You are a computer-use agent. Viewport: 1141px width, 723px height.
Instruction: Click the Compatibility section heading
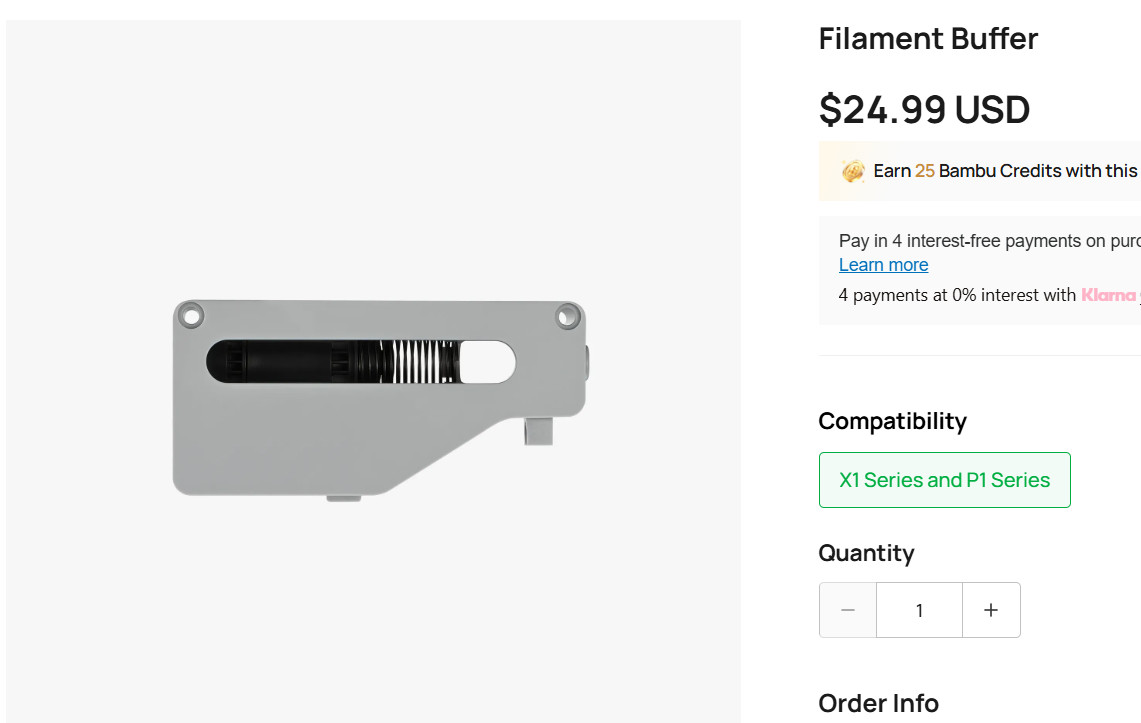pyautogui.click(x=893, y=421)
